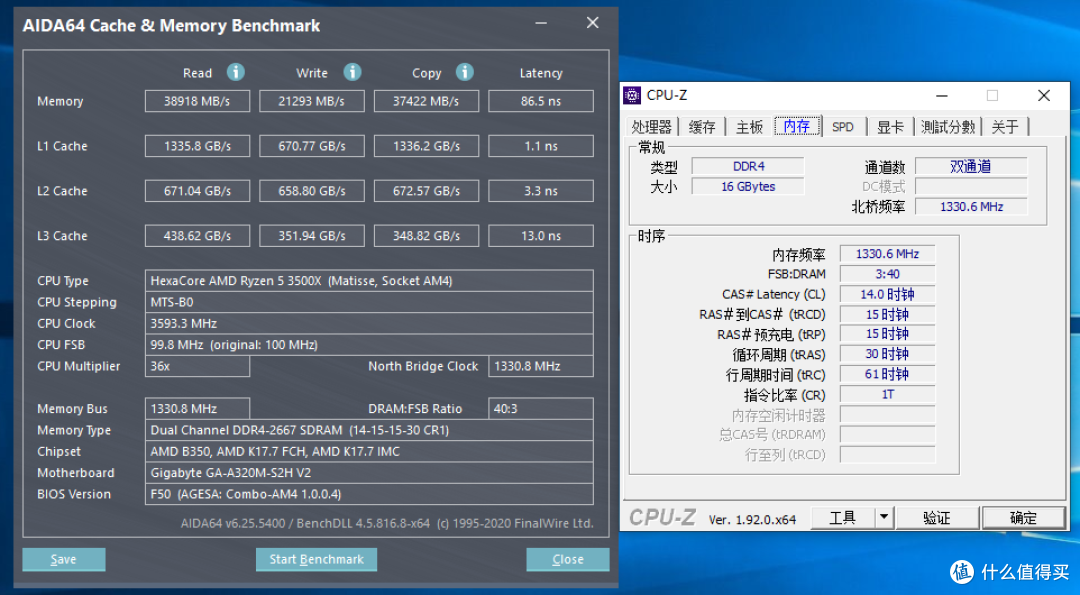Open the SPD tab in CPU-Z
The width and height of the screenshot is (1080, 595).
tap(842, 127)
